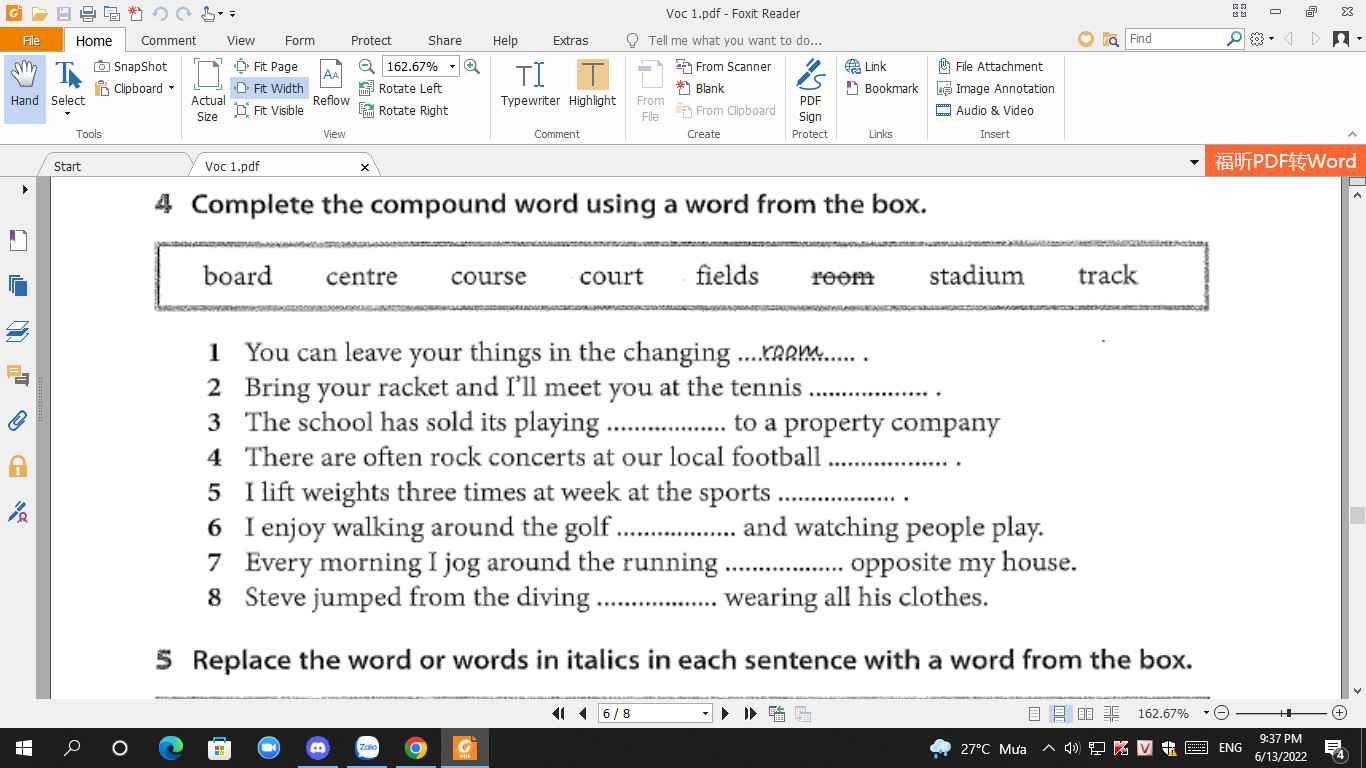Viewport: 1366px width, 768px height.
Task: Switch to single page view mode
Action: coord(1035,713)
